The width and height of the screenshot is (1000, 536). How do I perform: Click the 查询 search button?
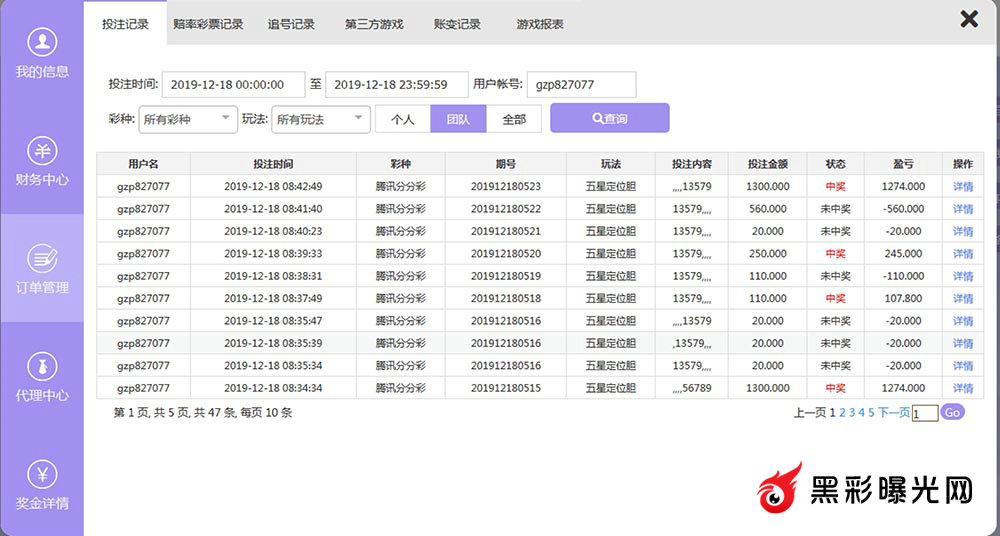tap(609, 119)
